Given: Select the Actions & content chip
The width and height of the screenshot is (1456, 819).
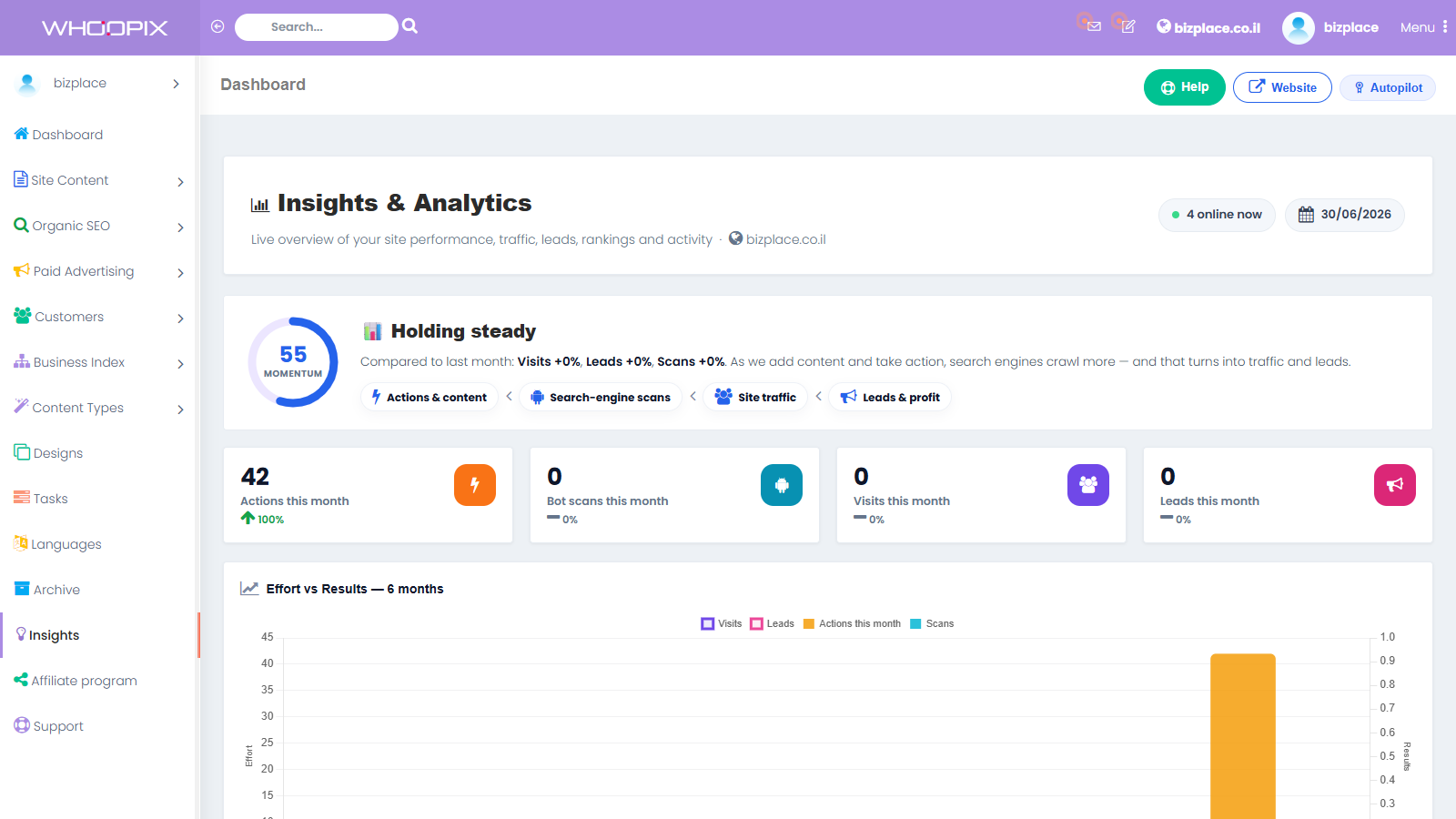Looking at the screenshot, I should point(429,397).
